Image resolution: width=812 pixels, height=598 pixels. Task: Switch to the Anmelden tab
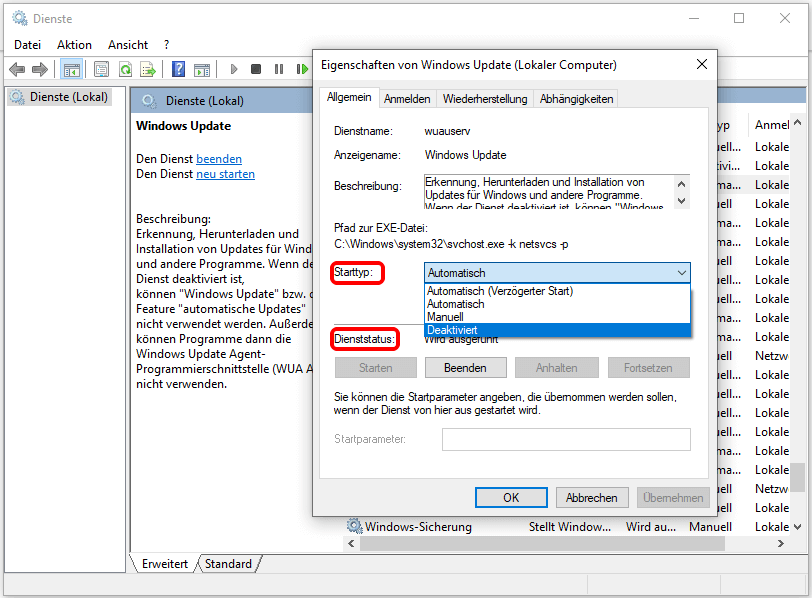(x=407, y=98)
